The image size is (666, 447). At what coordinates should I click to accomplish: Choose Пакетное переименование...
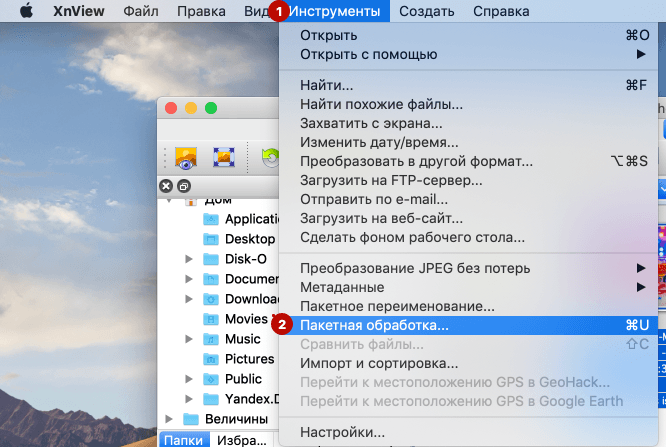[x=468, y=306]
